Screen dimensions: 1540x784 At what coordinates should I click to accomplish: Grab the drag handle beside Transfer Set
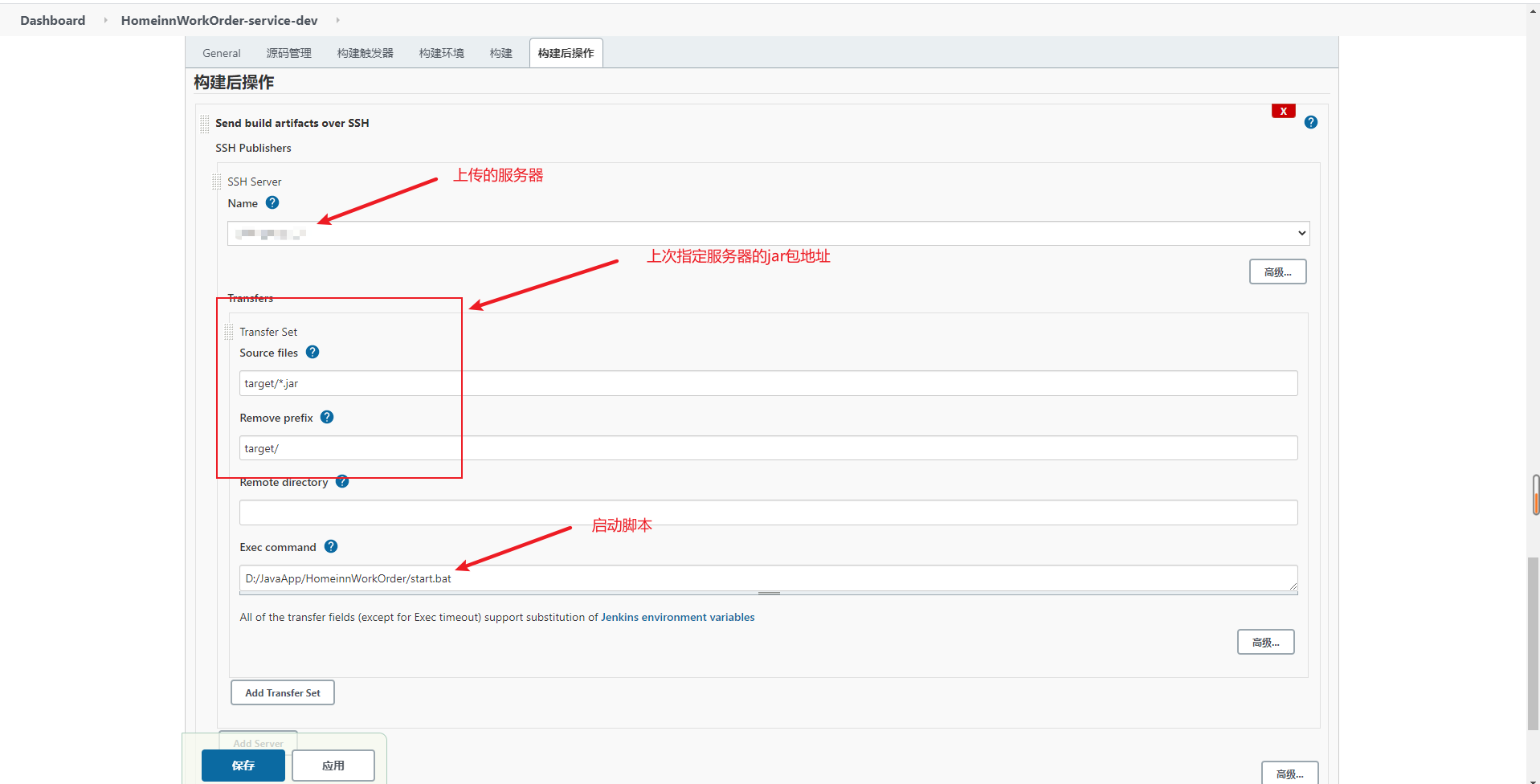coord(229,332)
